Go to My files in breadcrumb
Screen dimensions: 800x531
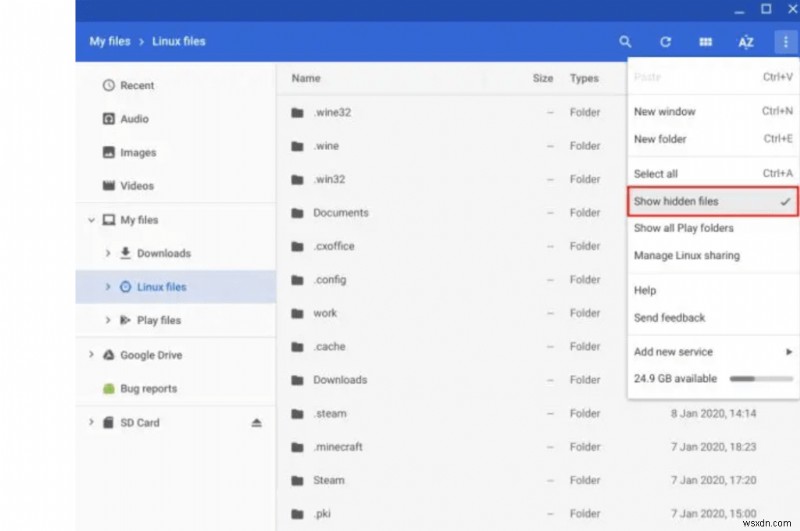click(110, 41)
